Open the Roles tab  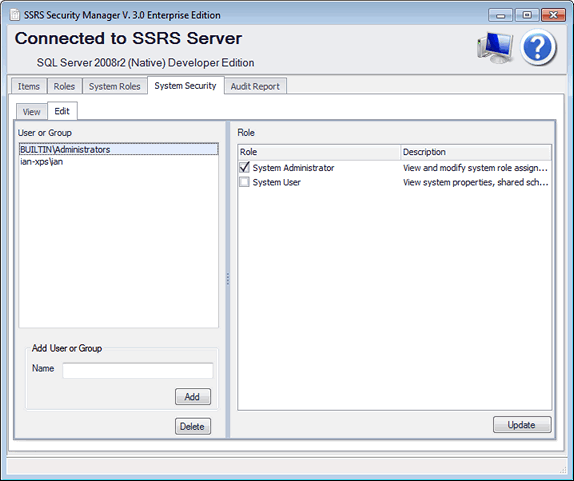pos(64,86)
